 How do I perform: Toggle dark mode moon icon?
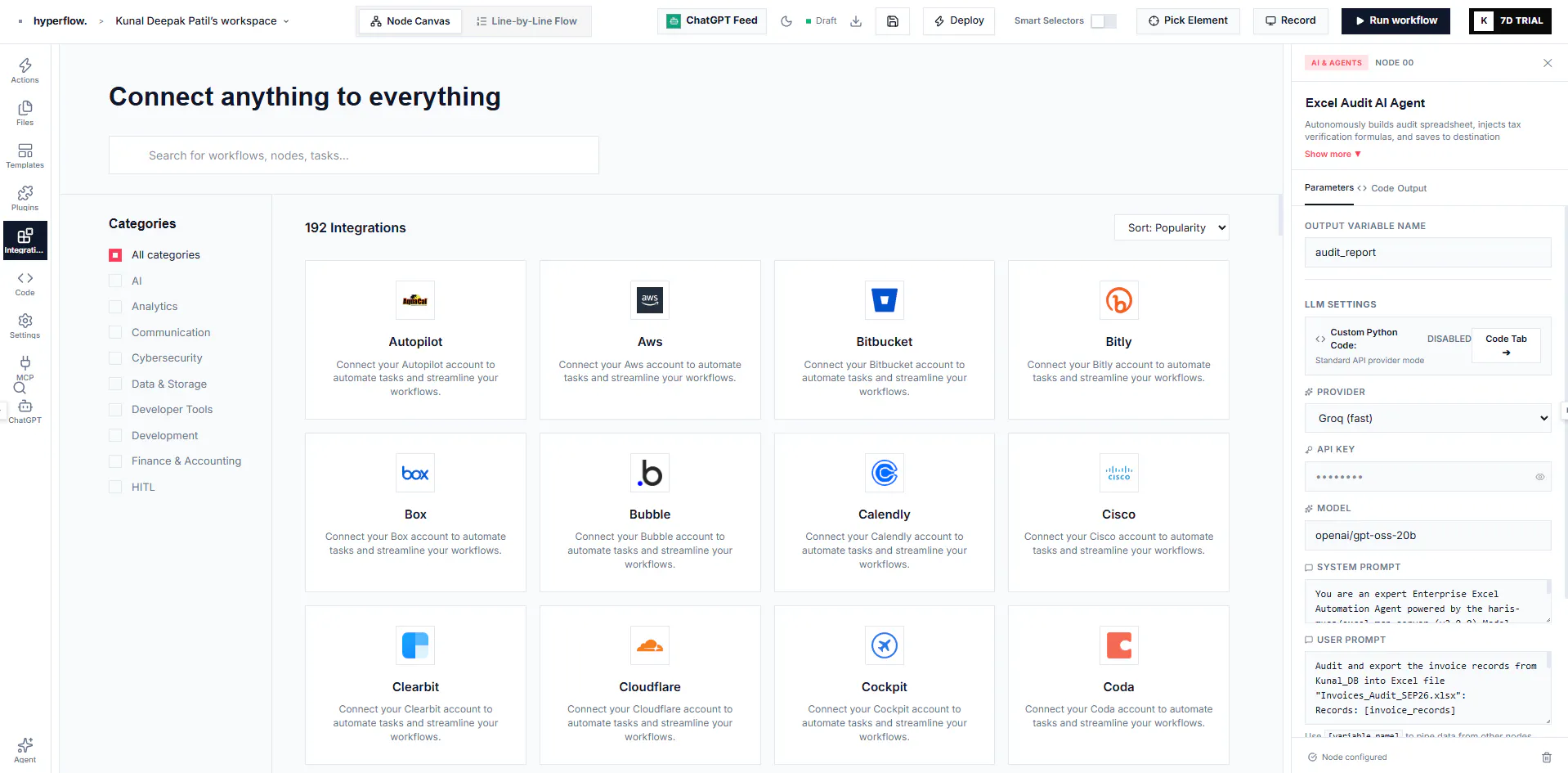point(786,21)
